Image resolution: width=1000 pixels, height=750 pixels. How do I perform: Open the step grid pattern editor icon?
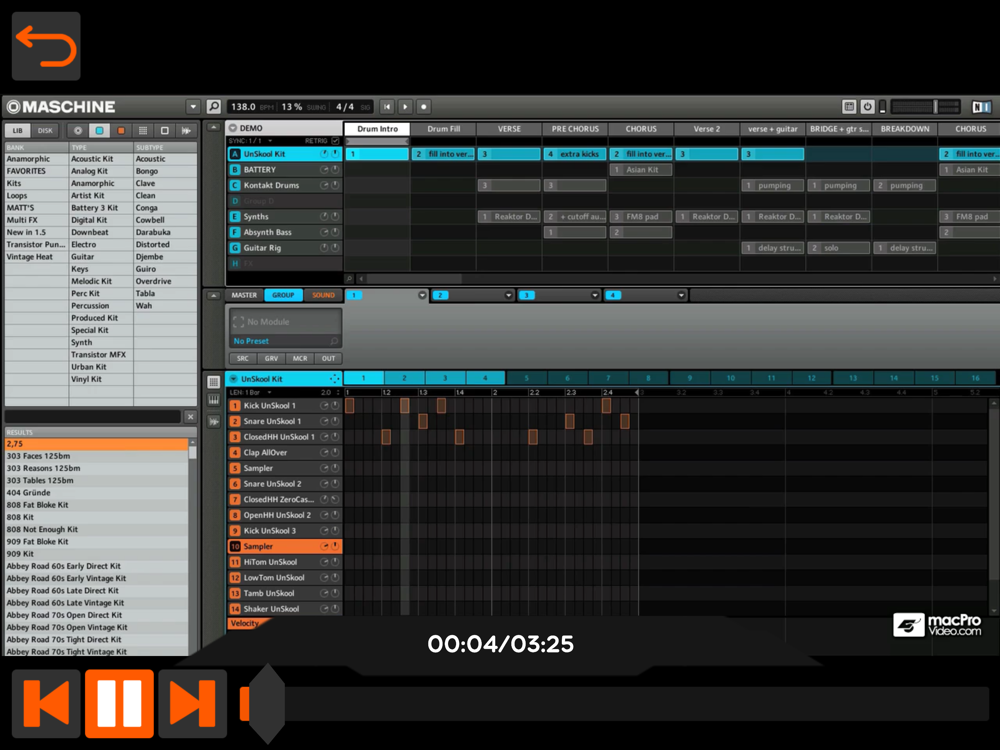tap(214, 382)
